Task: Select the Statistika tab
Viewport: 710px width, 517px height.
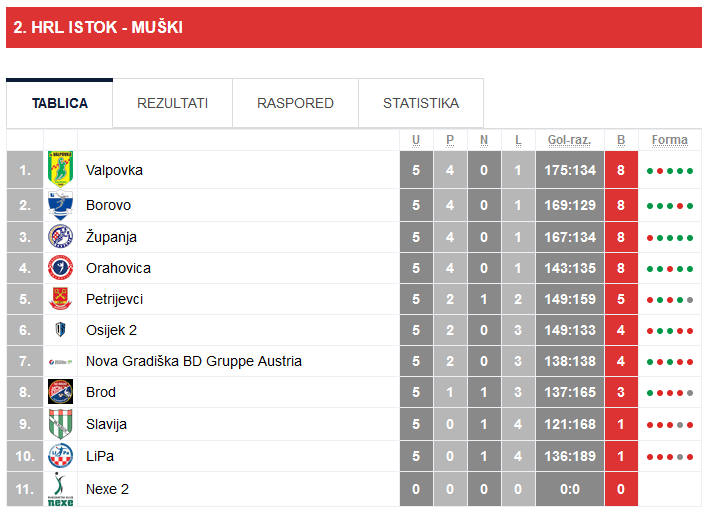Action: 421,103
